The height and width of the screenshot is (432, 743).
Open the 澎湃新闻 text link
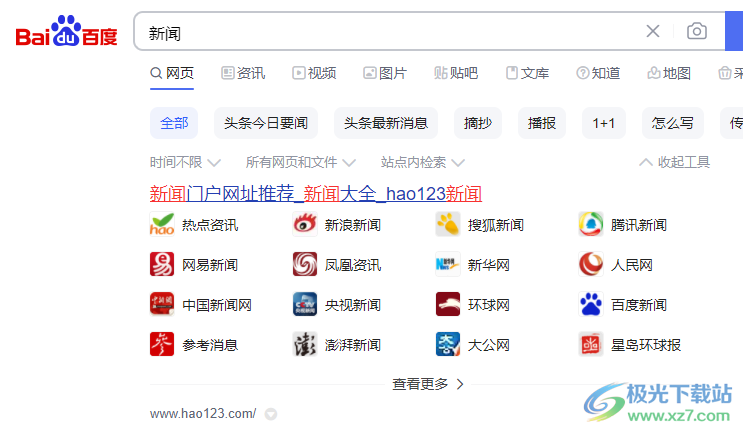[x=353, y=345]
